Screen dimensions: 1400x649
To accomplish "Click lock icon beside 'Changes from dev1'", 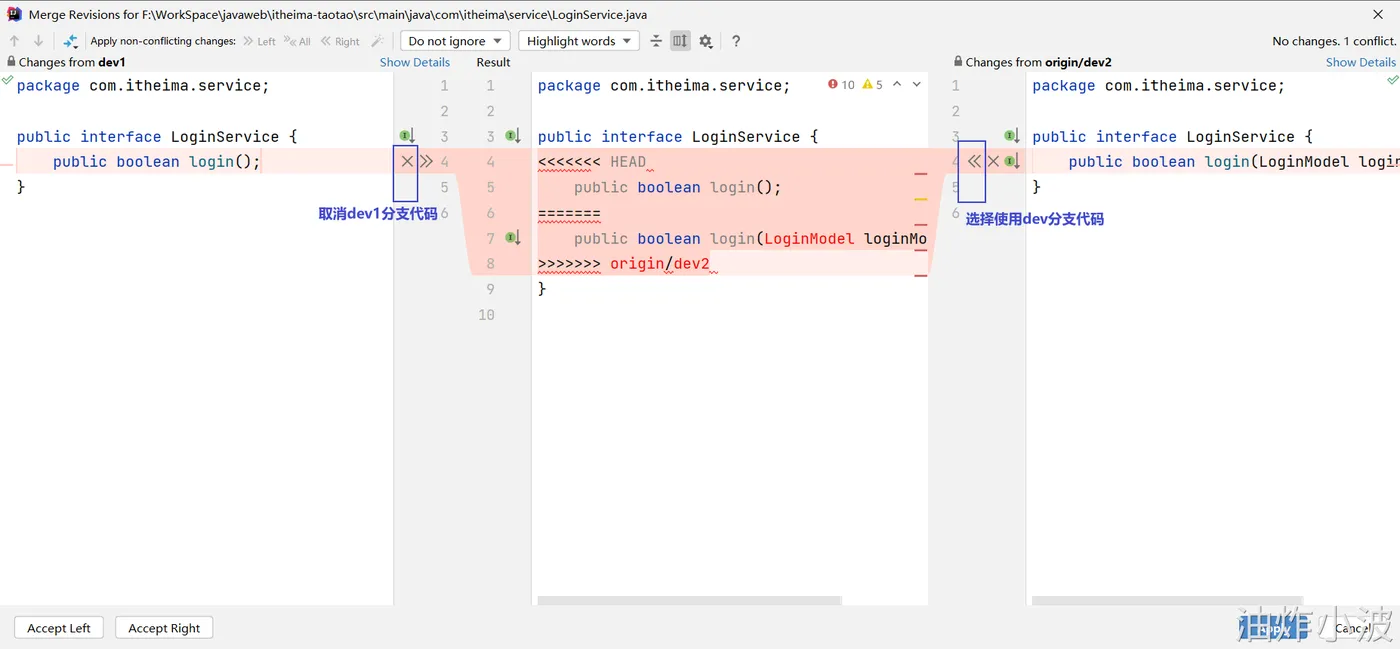I will point(11,62).
